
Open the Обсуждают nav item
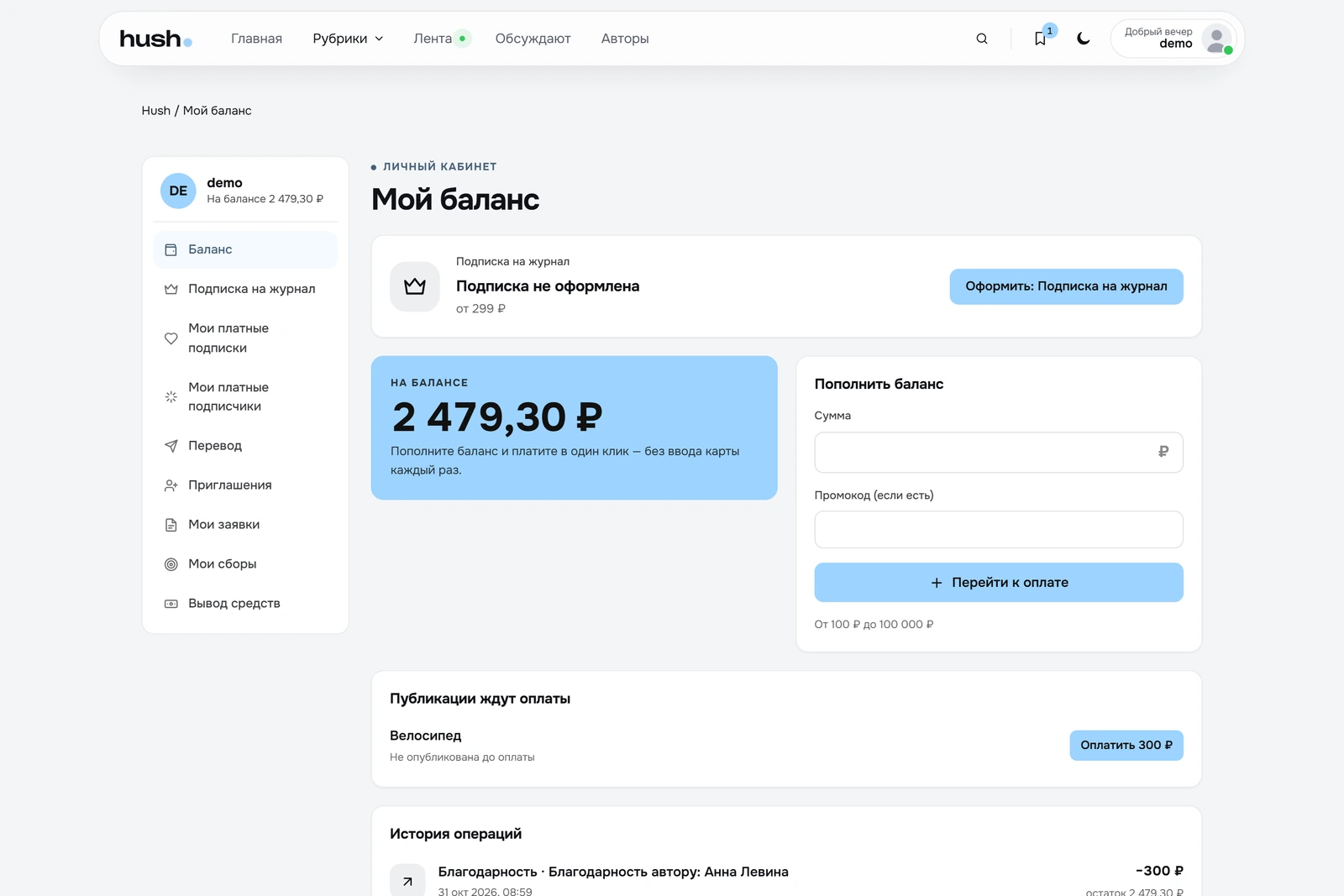(533, 39)
